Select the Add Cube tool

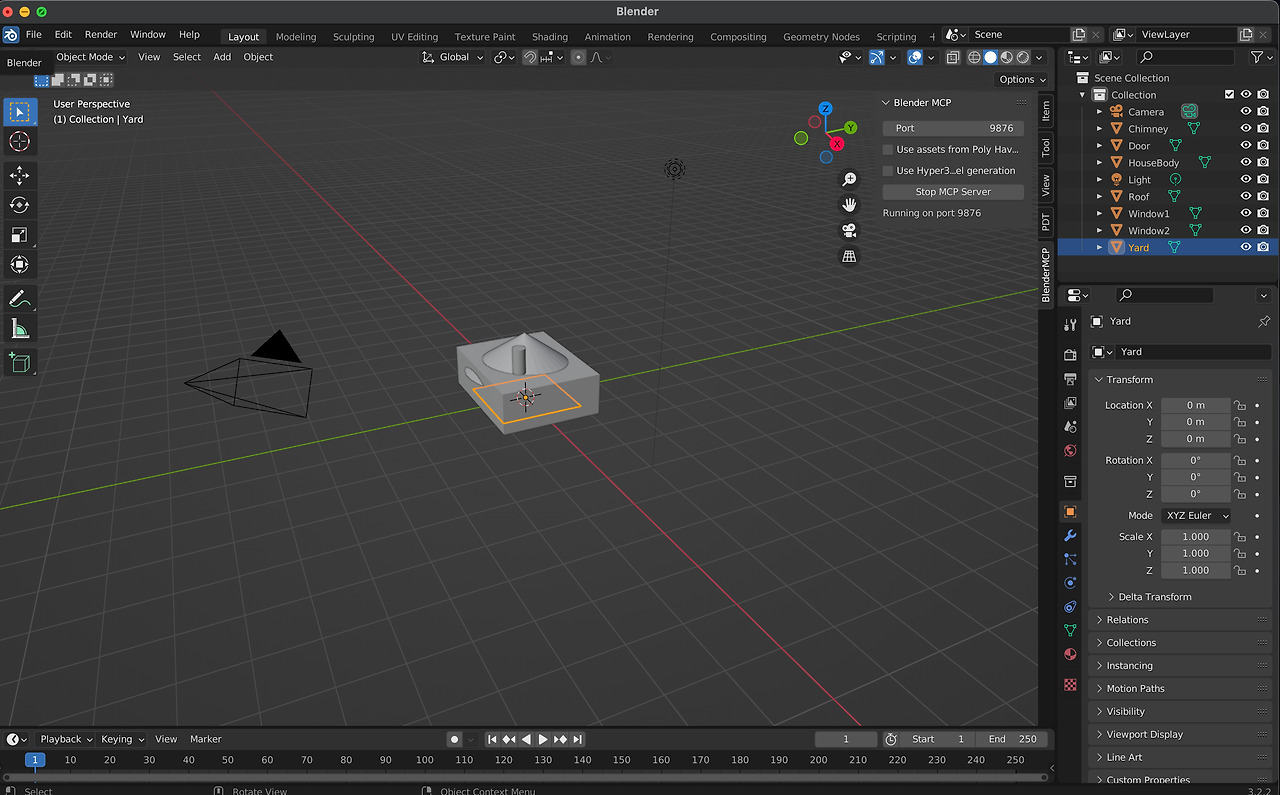[19, 362]
